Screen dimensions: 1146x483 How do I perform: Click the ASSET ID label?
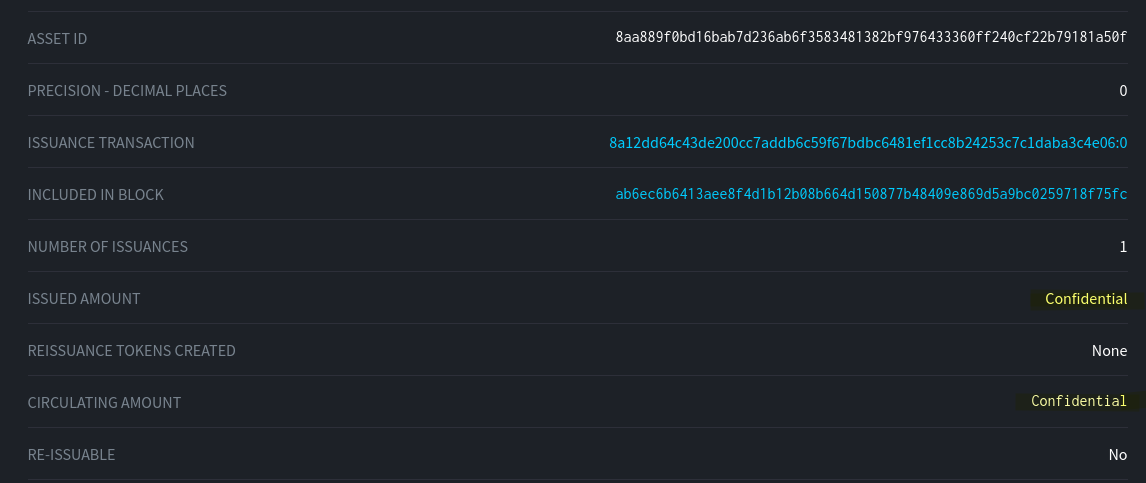click(57, 39)
